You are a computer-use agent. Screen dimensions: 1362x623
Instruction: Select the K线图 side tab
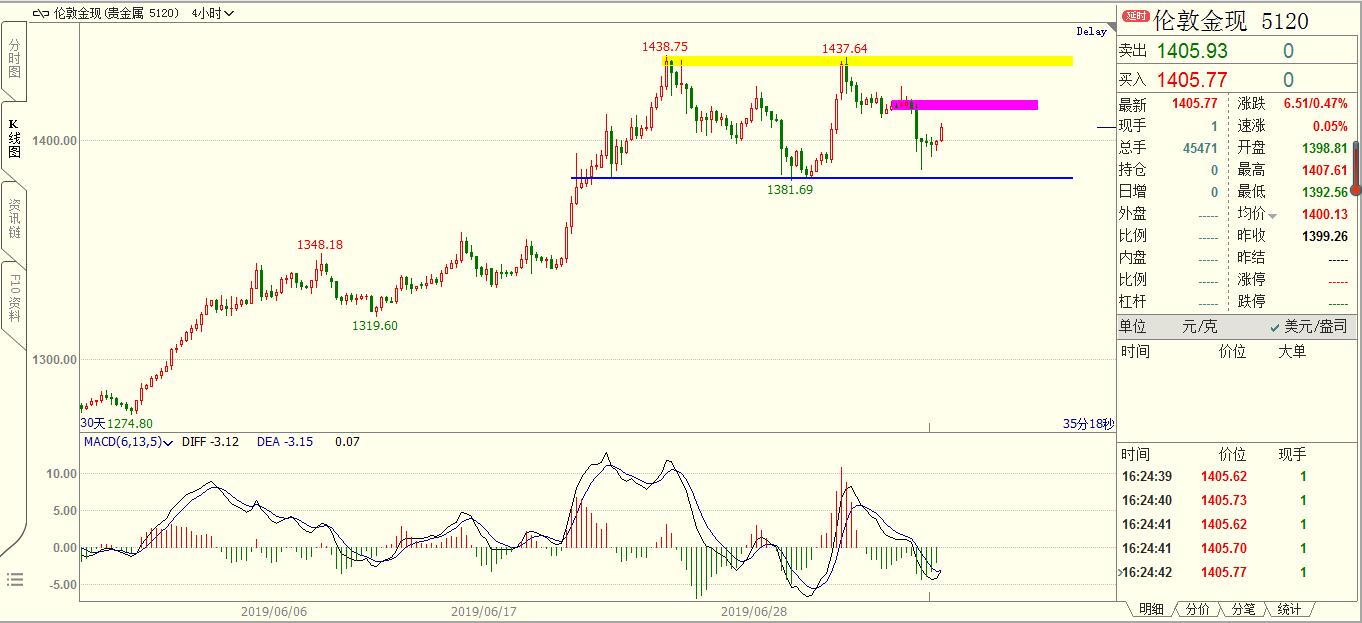coord(14,139)
